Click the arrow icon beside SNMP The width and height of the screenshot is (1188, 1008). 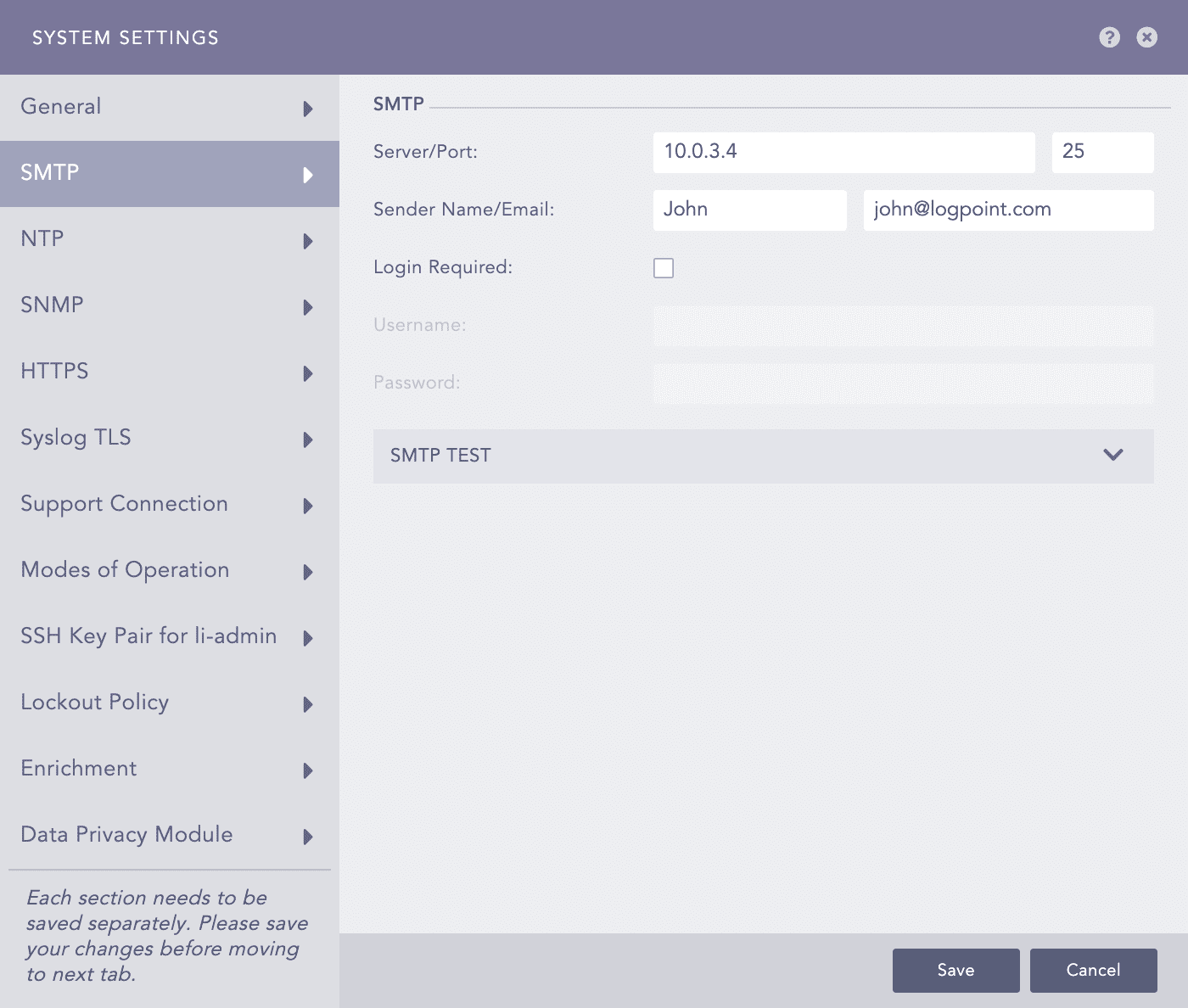click(307, 307)
